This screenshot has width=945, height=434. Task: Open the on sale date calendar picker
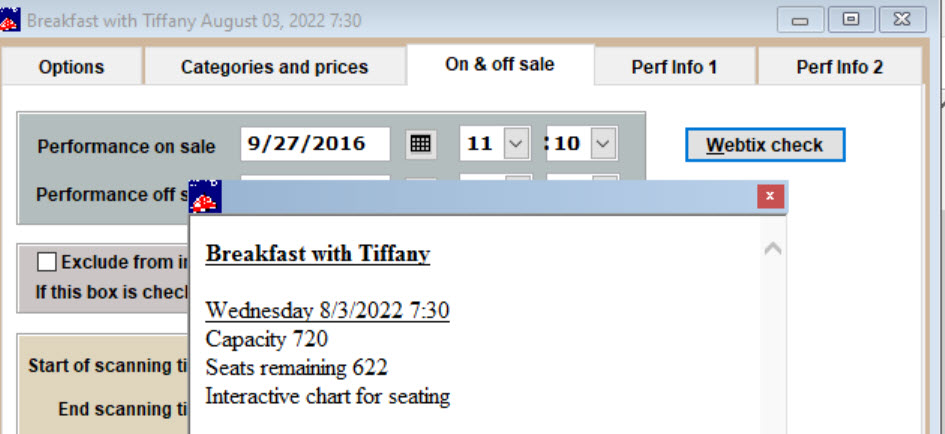pyautogui.click(x=420, y=143)
